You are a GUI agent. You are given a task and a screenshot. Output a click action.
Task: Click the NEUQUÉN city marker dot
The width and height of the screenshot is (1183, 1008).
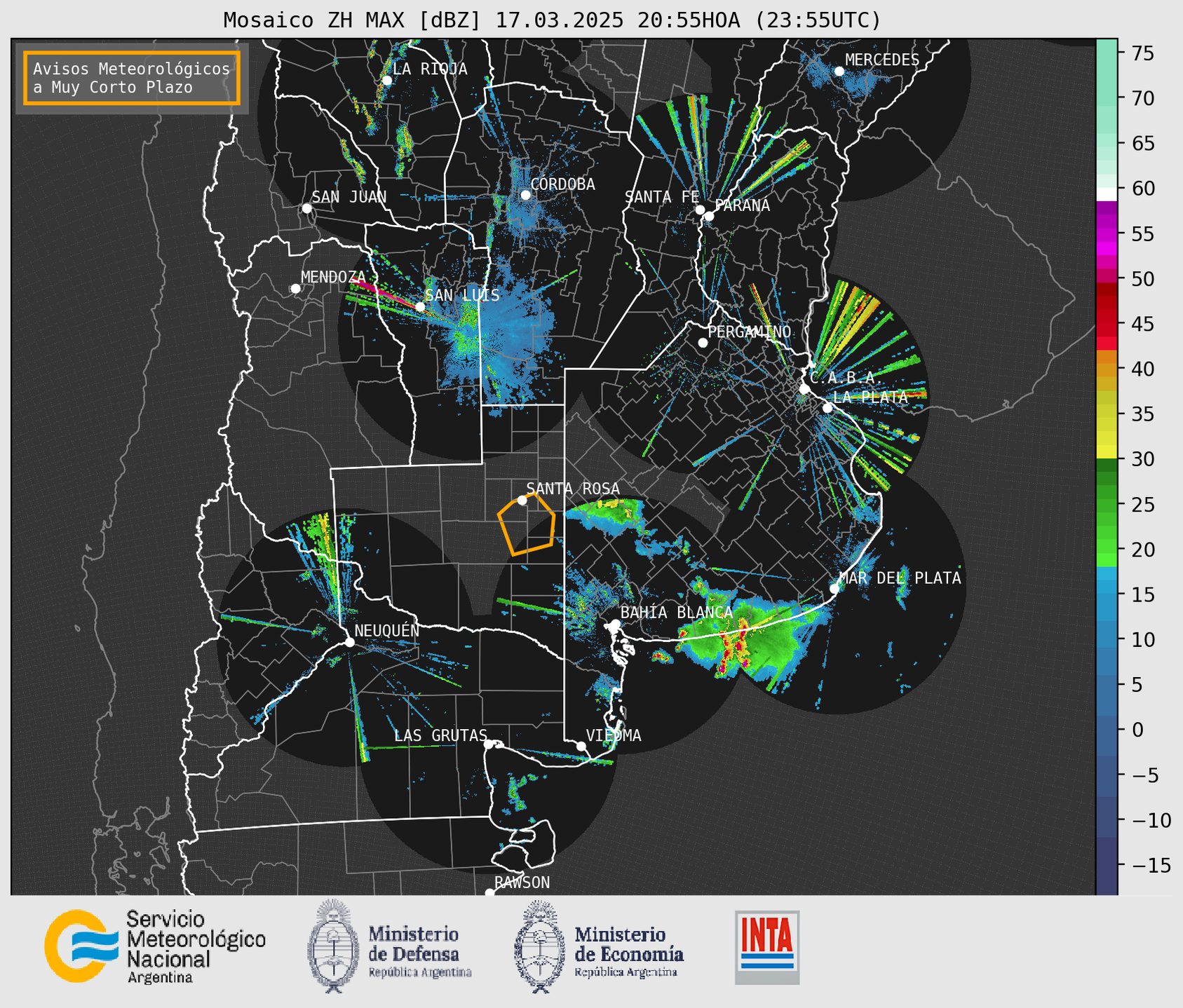coord(349,642)
